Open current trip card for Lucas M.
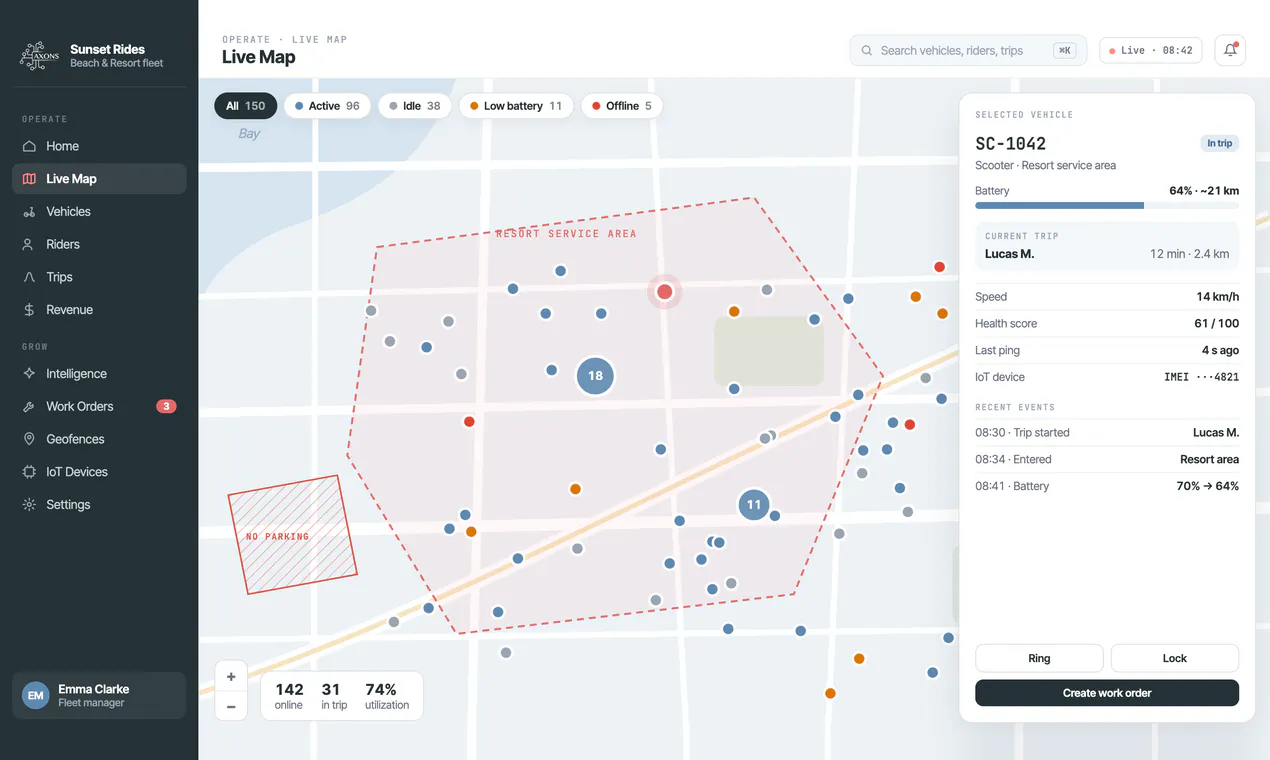 (1107, 246)
